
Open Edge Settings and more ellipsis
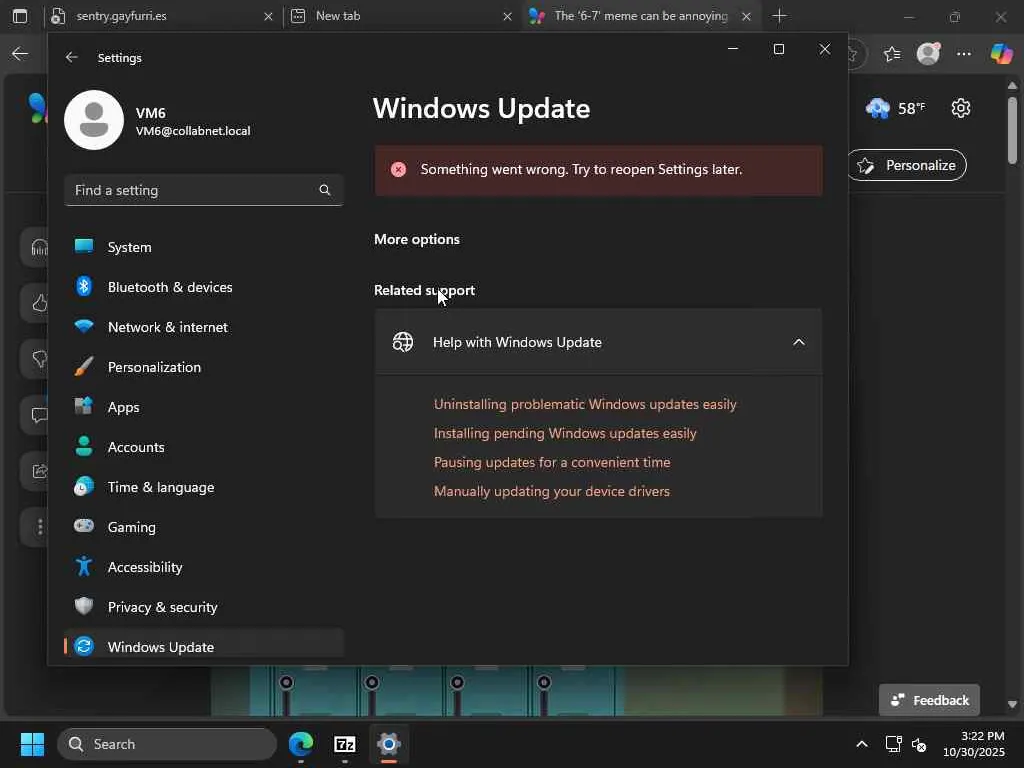click(x=964, y=54)
